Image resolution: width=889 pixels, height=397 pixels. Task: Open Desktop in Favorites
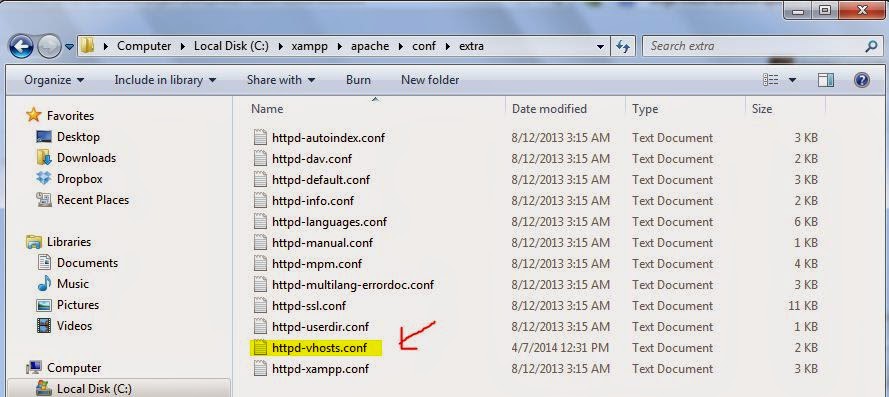pyautogui.click(x=78, y=137)
